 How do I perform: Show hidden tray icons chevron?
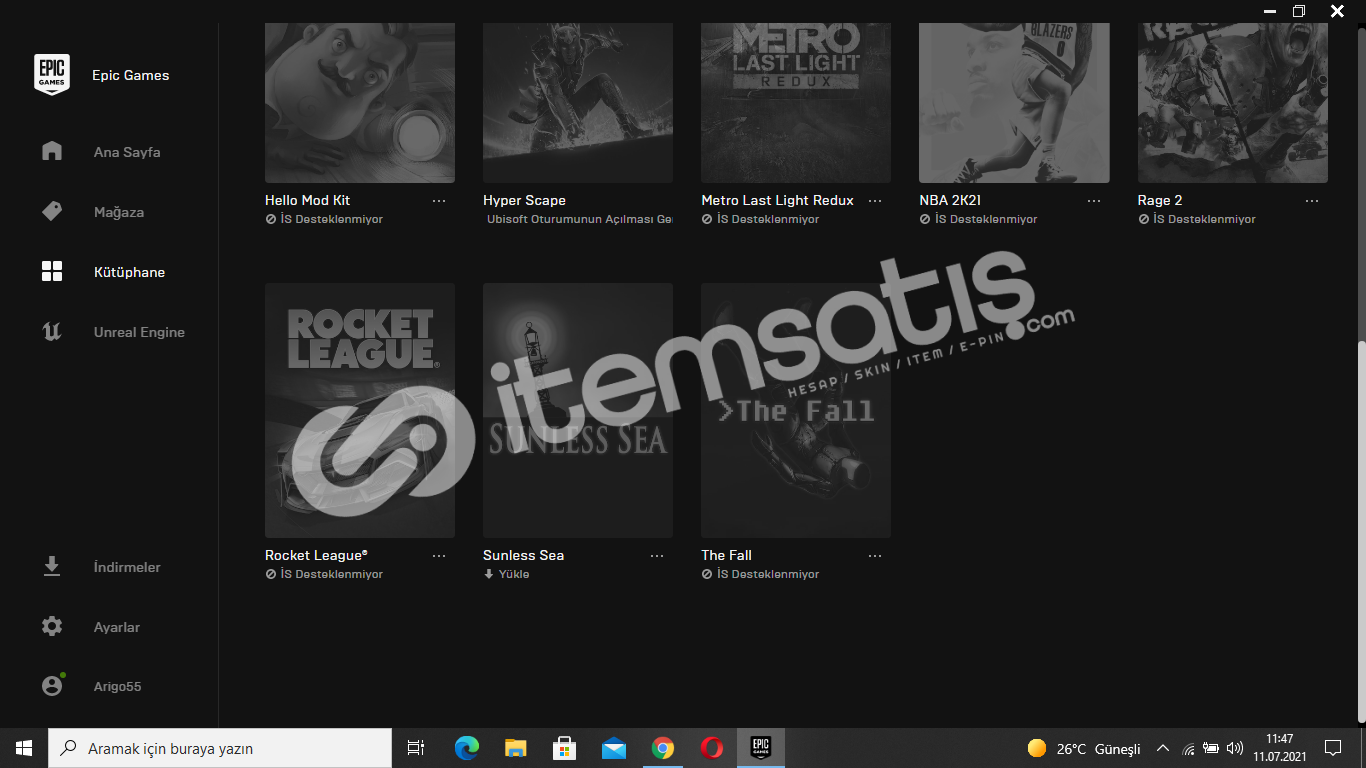click(1162, 748)
